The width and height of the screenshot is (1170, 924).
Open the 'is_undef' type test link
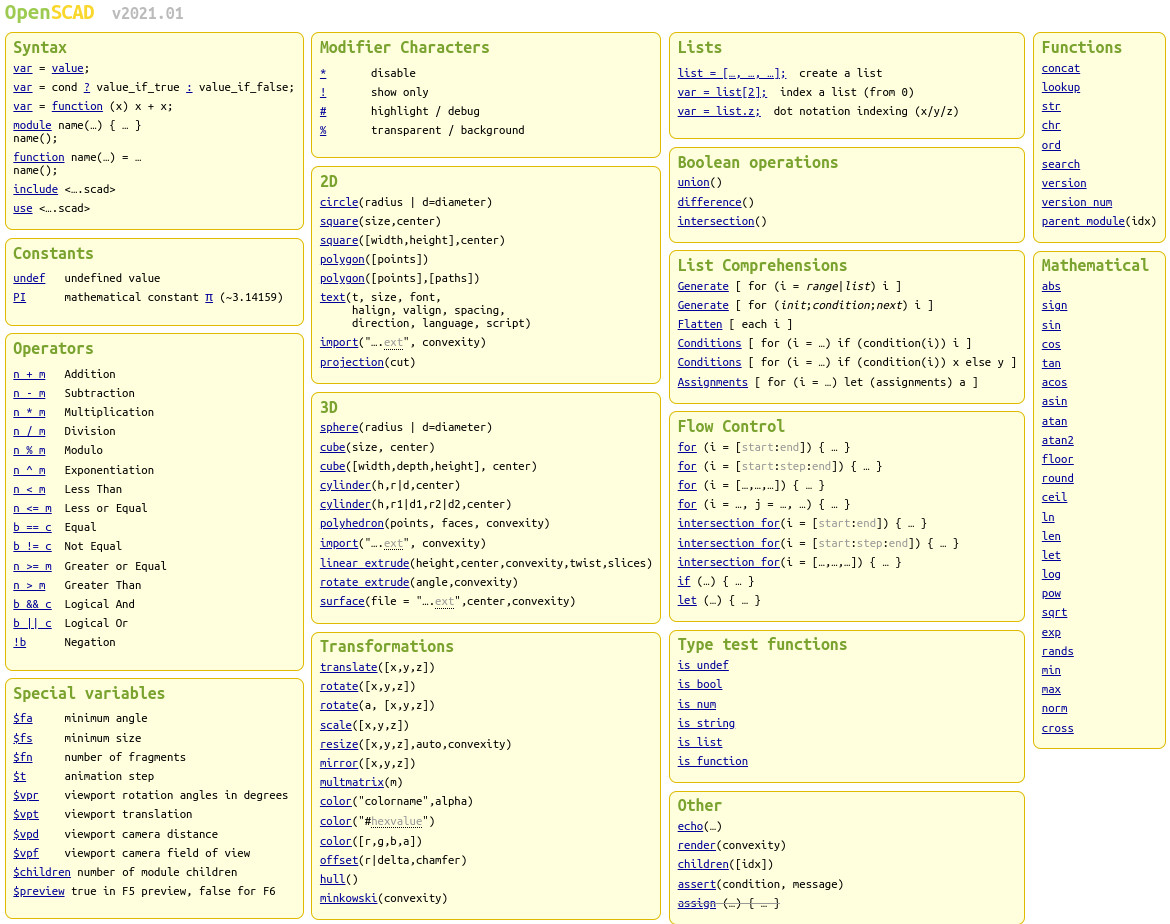(702, 666)
